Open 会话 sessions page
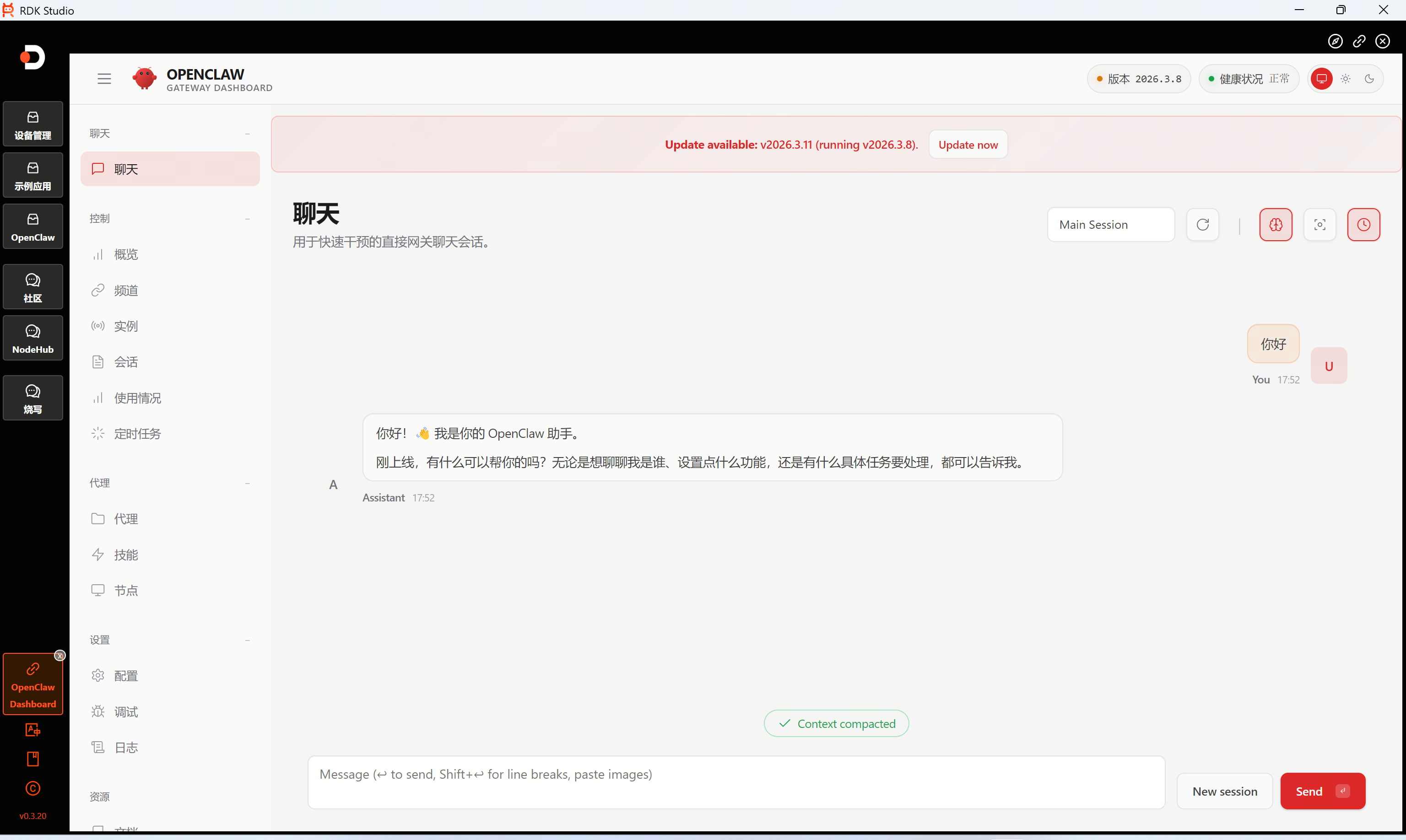The image size is (1406, 840). coord(170,362)
